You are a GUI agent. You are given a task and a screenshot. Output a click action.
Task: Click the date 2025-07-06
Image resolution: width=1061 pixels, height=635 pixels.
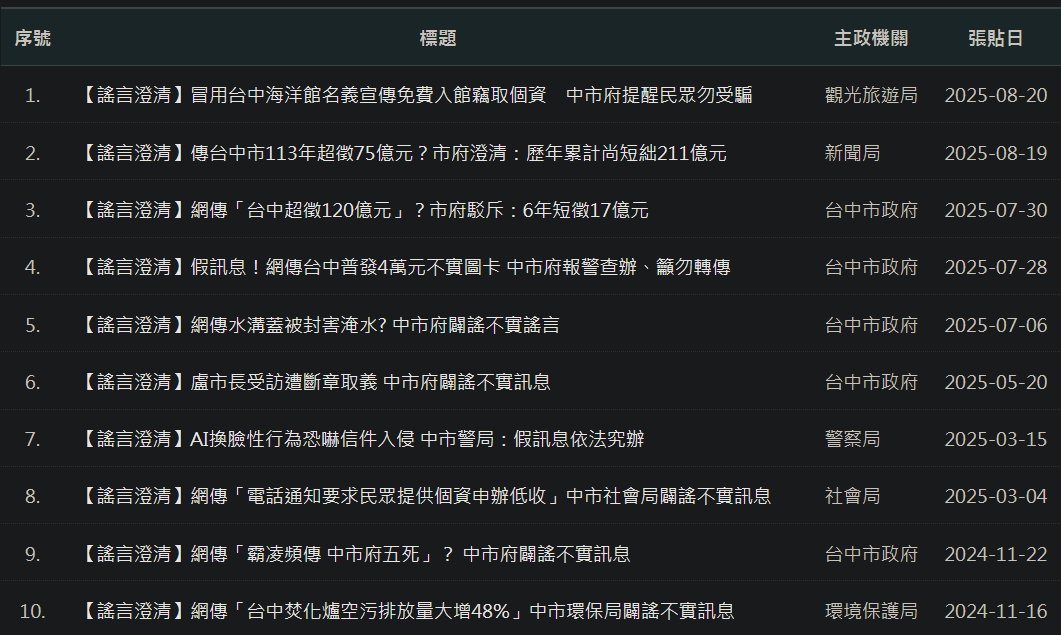click(995, 325)
